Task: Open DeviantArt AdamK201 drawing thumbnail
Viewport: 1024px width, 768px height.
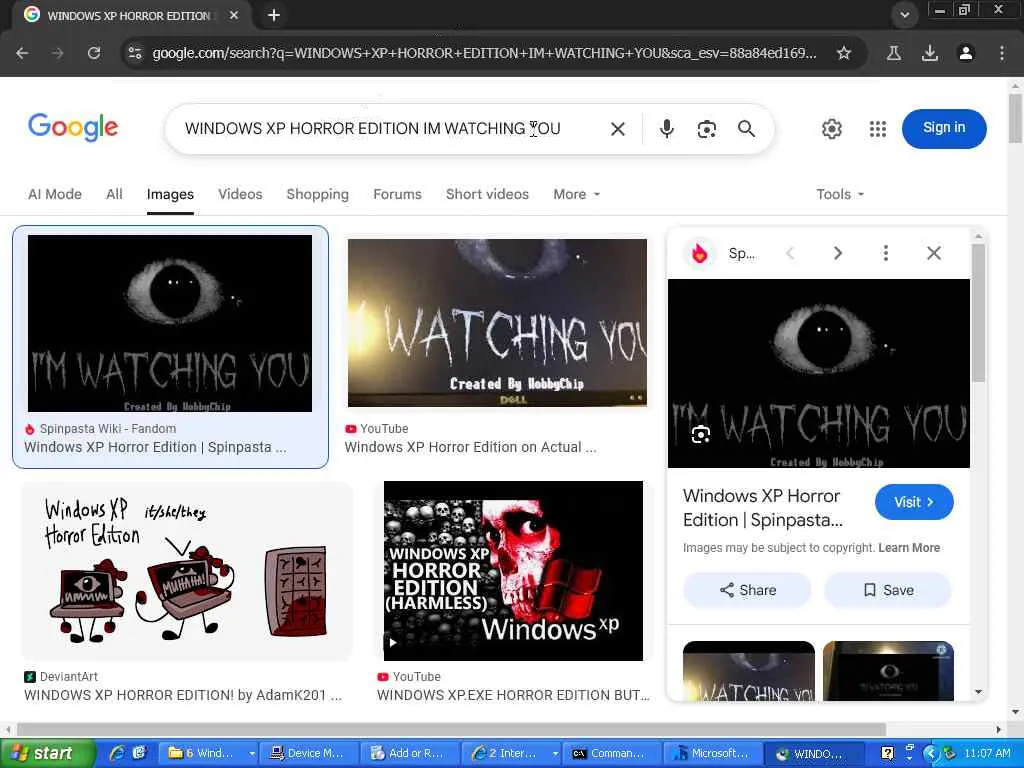Action: point(187,571)
